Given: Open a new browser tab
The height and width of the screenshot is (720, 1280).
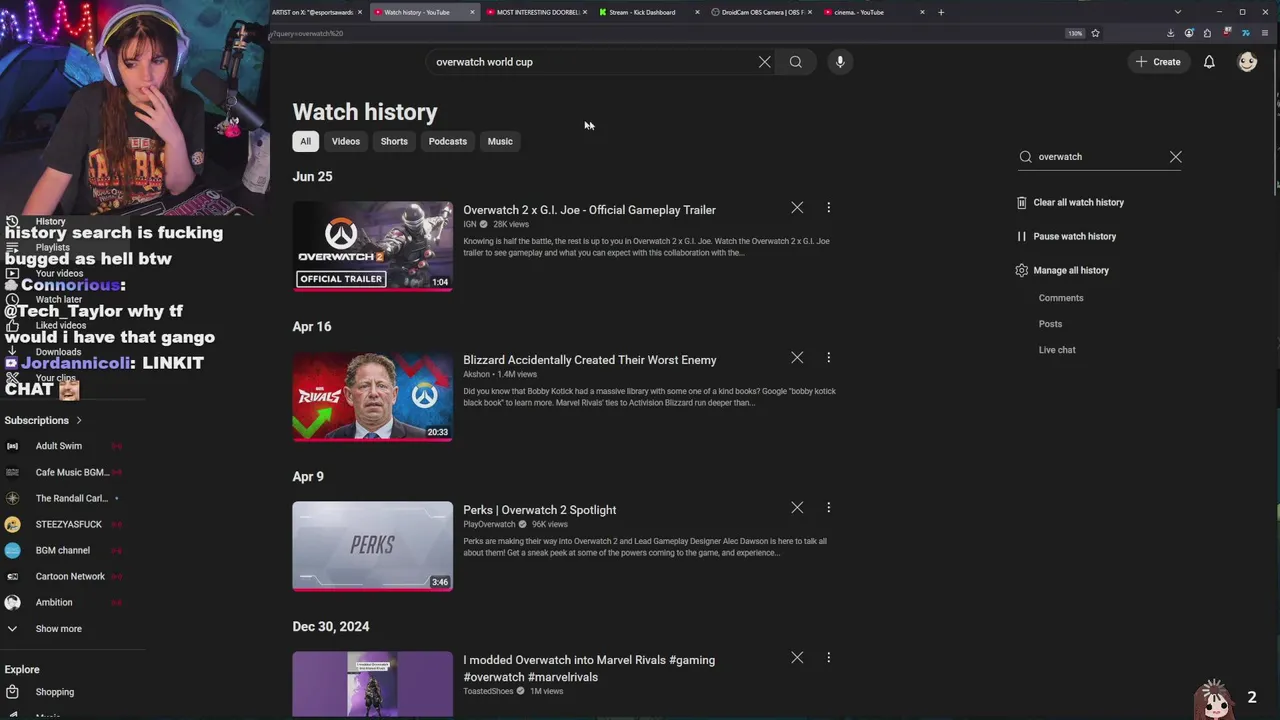Looking at the screenshot, I should 941,12.
